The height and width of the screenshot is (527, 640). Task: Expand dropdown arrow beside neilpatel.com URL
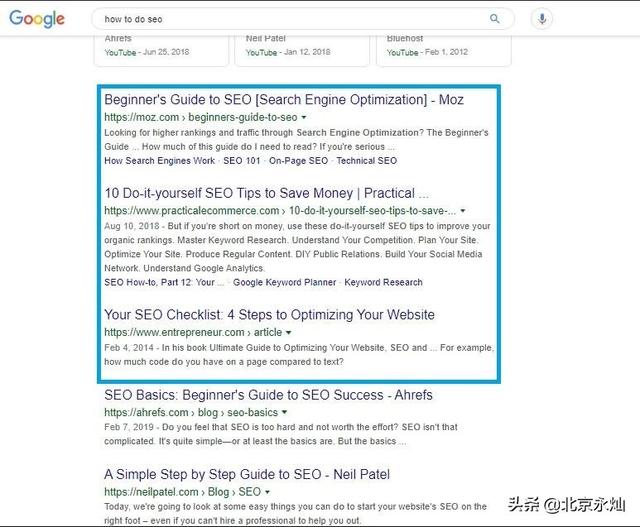(267, 492)
